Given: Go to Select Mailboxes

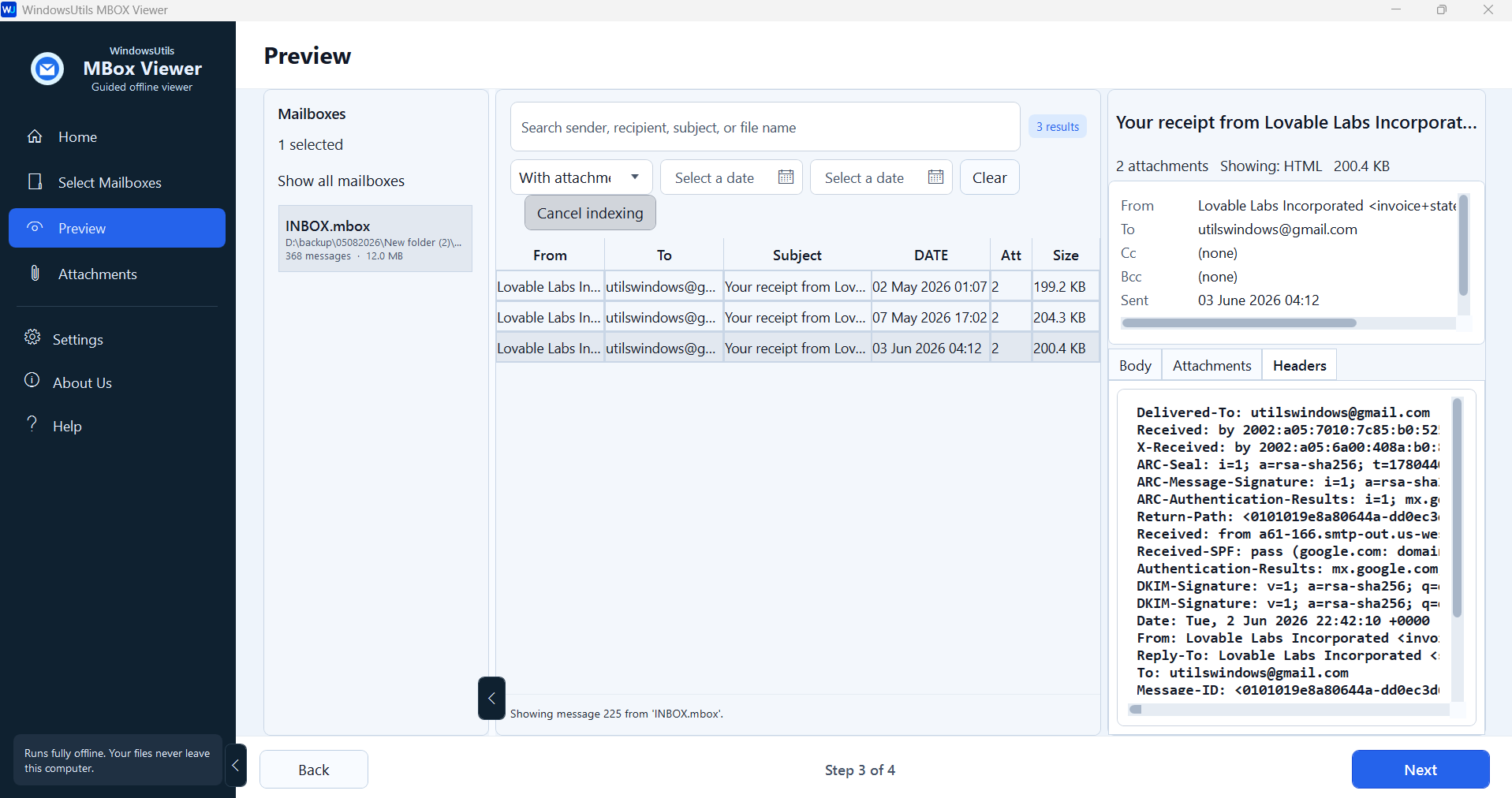Looking at the screenshot, I should tap(117, 182).
